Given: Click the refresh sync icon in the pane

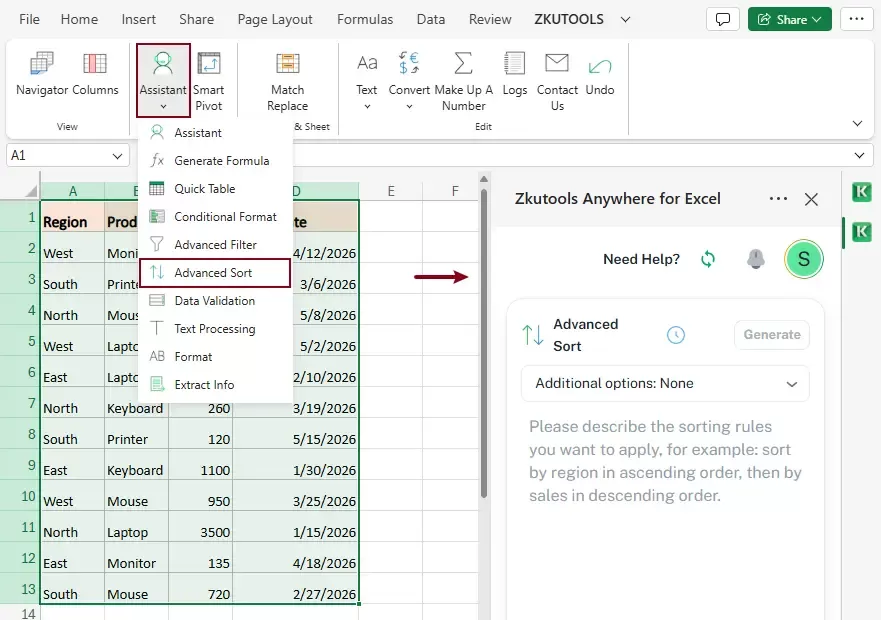Looking at the screenshot, I should tap(708, 259).
